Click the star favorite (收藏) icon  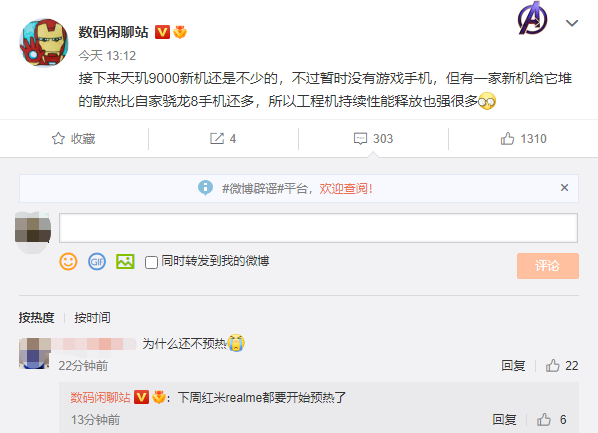pyautogui.click(x=58, y=138)
